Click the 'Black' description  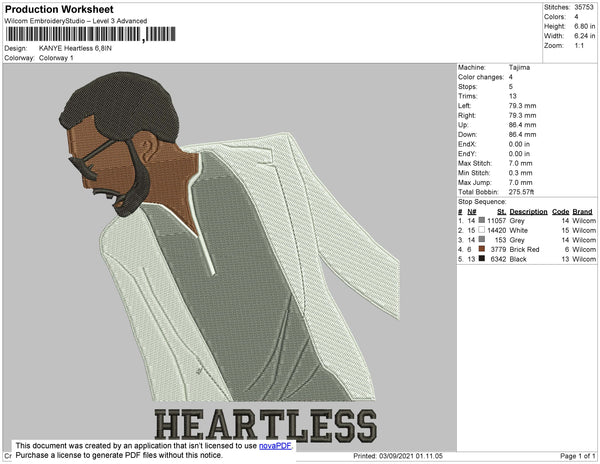[518, 259]
